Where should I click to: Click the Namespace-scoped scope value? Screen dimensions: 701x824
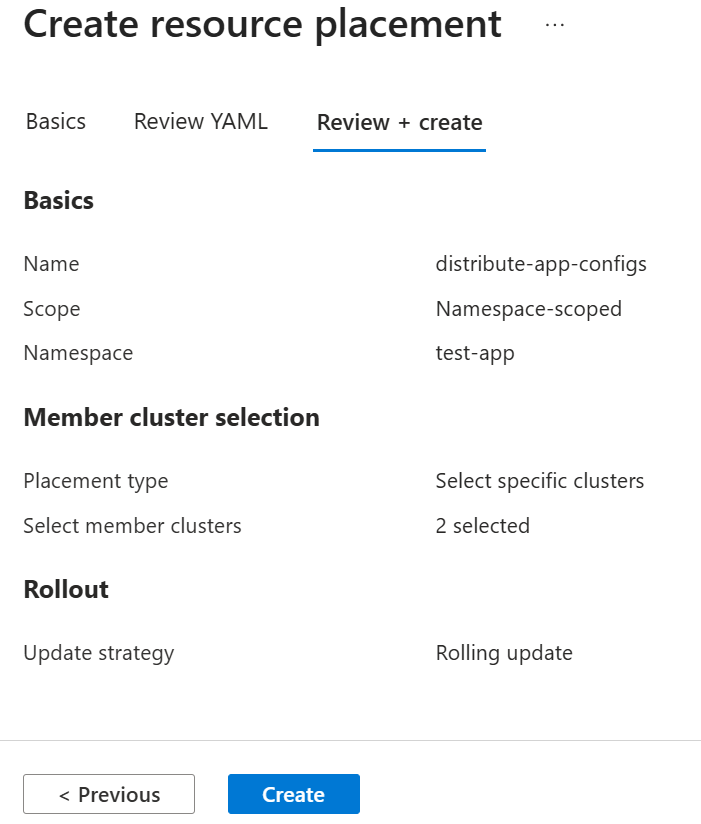[x=529, y=309]
